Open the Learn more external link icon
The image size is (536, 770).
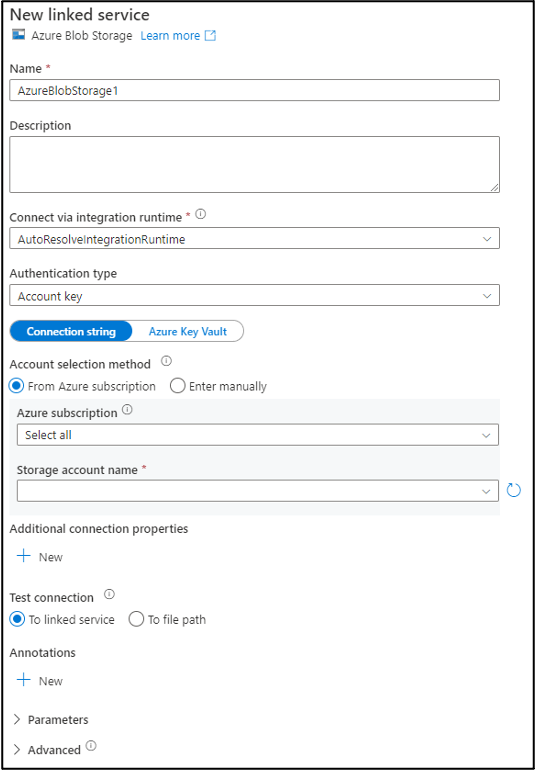(210, 36)
